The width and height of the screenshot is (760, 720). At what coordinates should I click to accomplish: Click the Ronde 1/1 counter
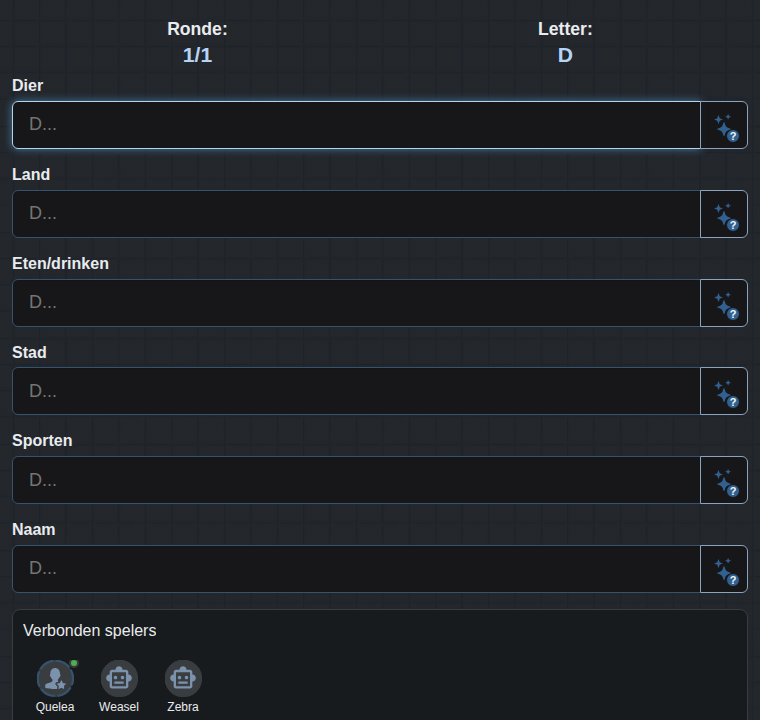click(x=197, y=55)
